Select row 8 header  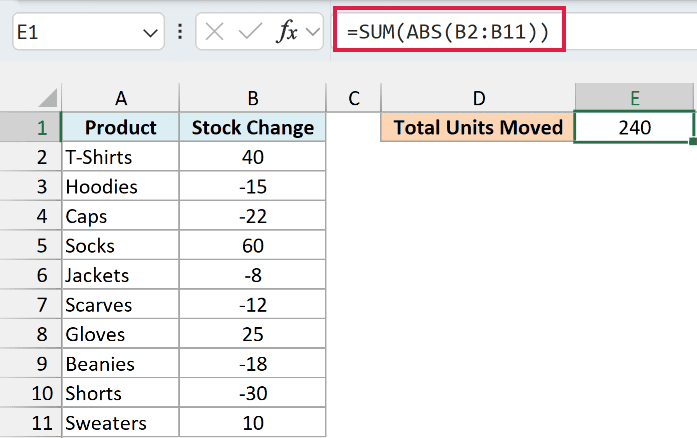pyautogui.click(x=30, y=334)
